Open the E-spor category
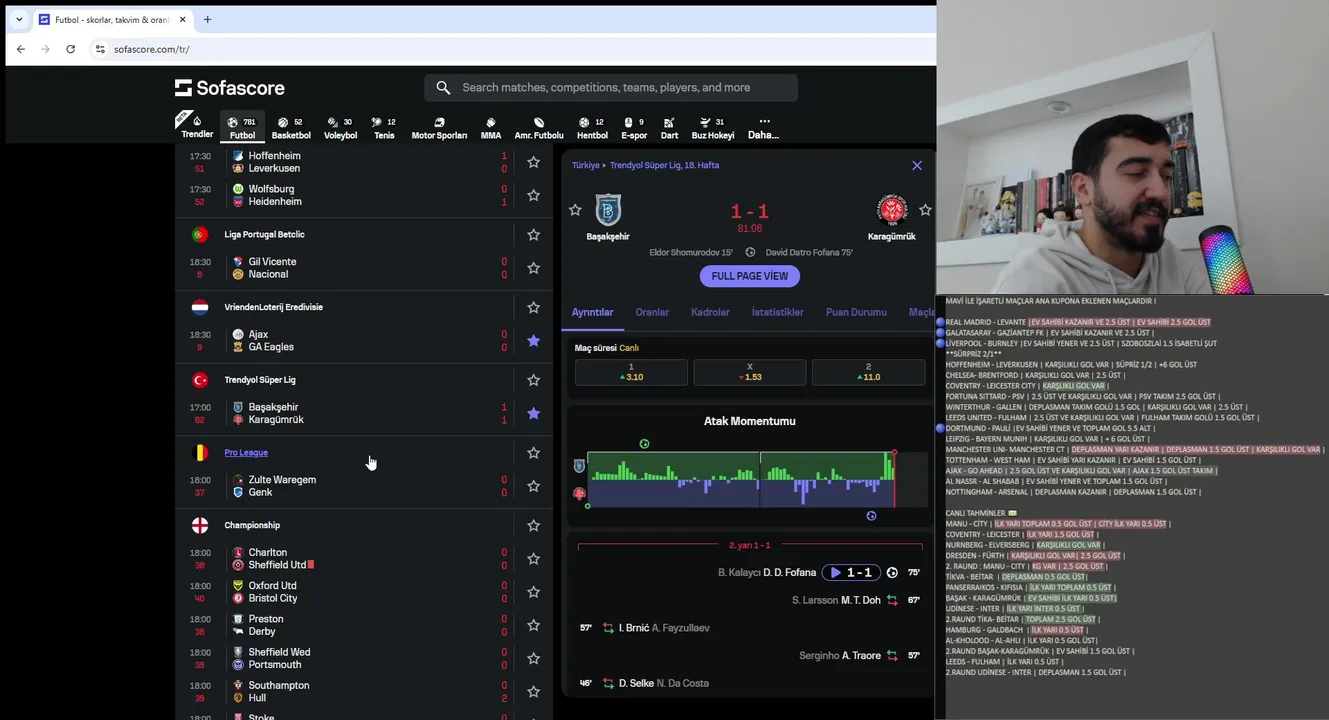Viewport: 1329px width, 720px height. point(634,127)
